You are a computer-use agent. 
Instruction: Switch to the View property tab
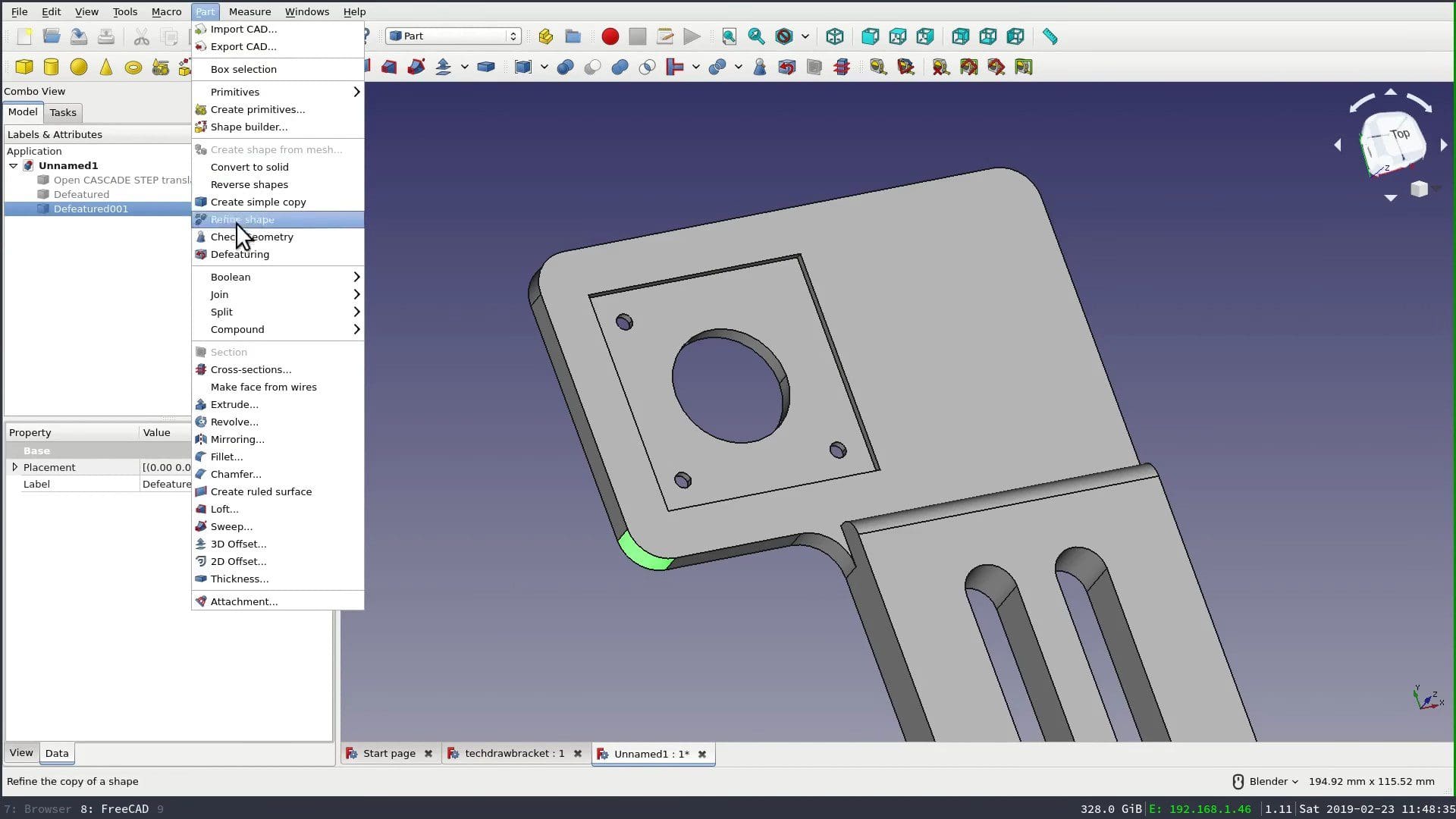[21, 753]
